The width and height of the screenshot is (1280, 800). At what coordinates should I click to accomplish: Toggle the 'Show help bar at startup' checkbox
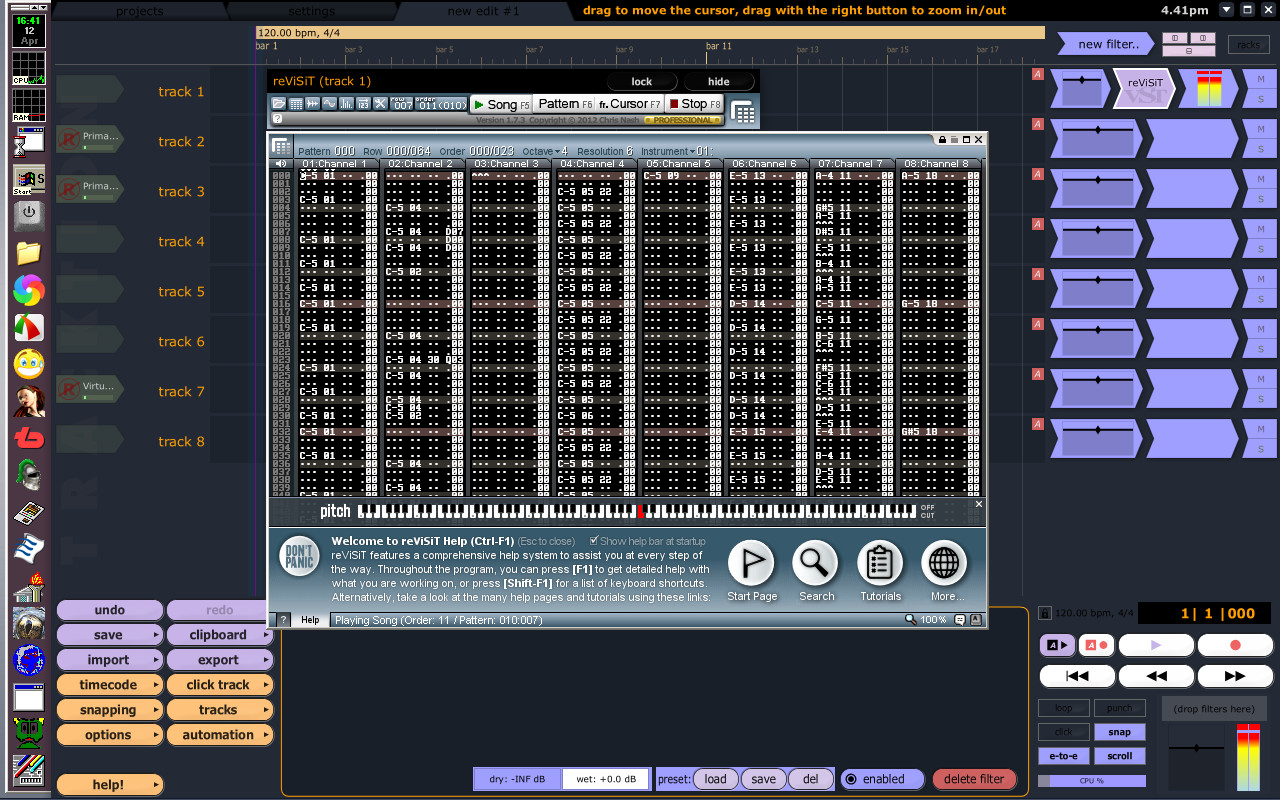[594, 541]
